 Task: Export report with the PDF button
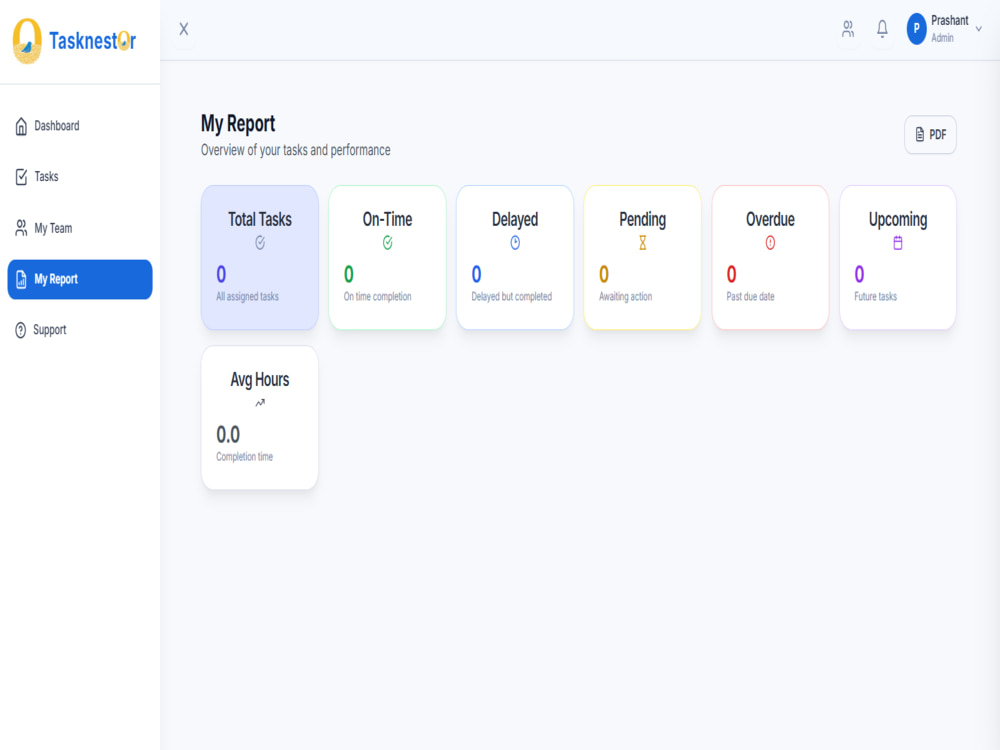tap(930, 135)
